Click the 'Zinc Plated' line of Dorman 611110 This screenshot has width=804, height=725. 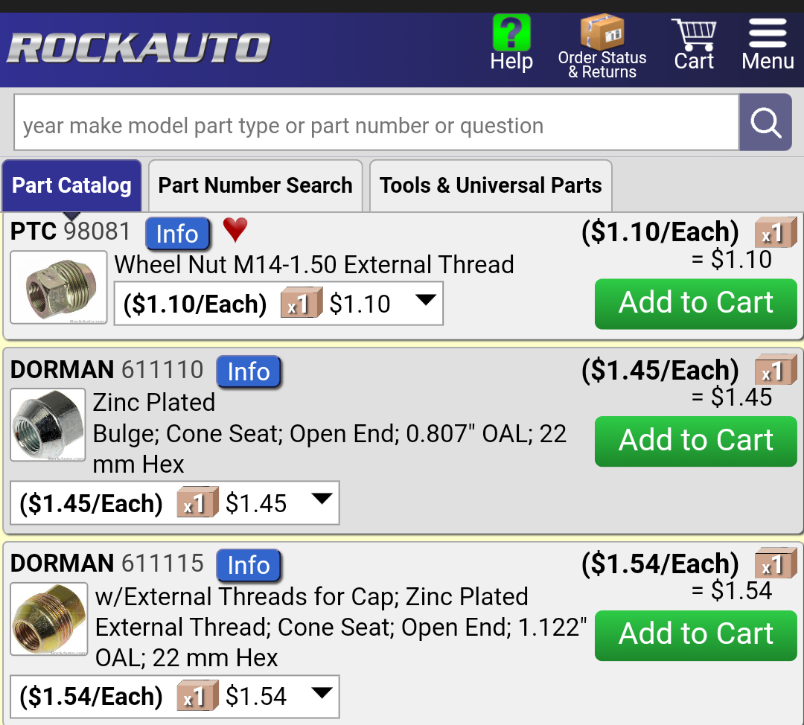(x=154, y=402)
